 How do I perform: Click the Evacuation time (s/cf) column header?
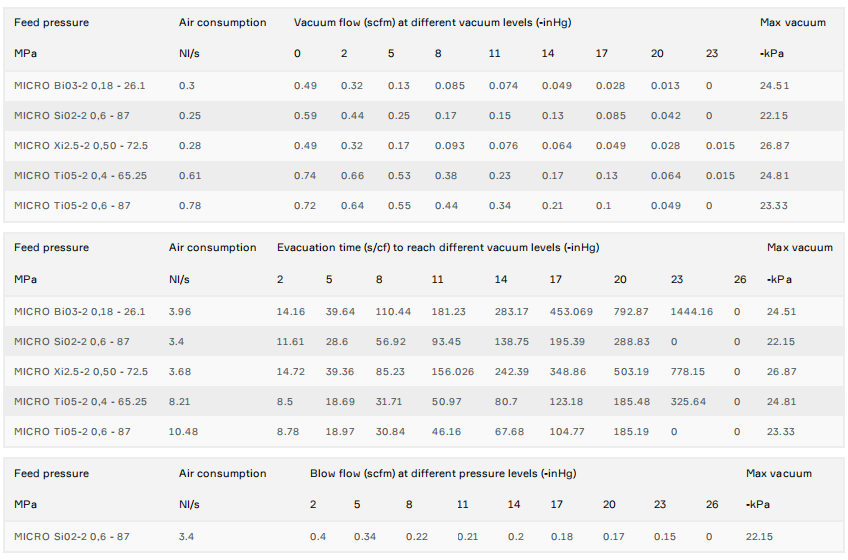438,247
